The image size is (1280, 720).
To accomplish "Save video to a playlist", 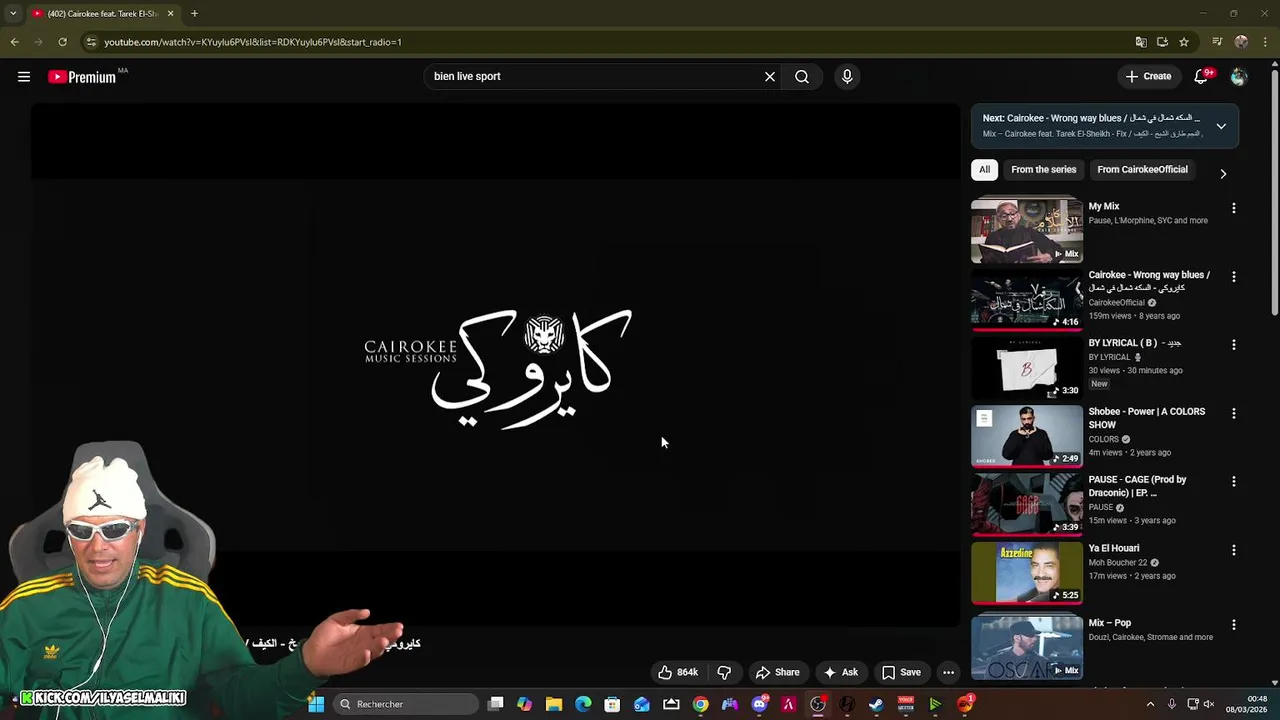I will (x=901, y=672).
